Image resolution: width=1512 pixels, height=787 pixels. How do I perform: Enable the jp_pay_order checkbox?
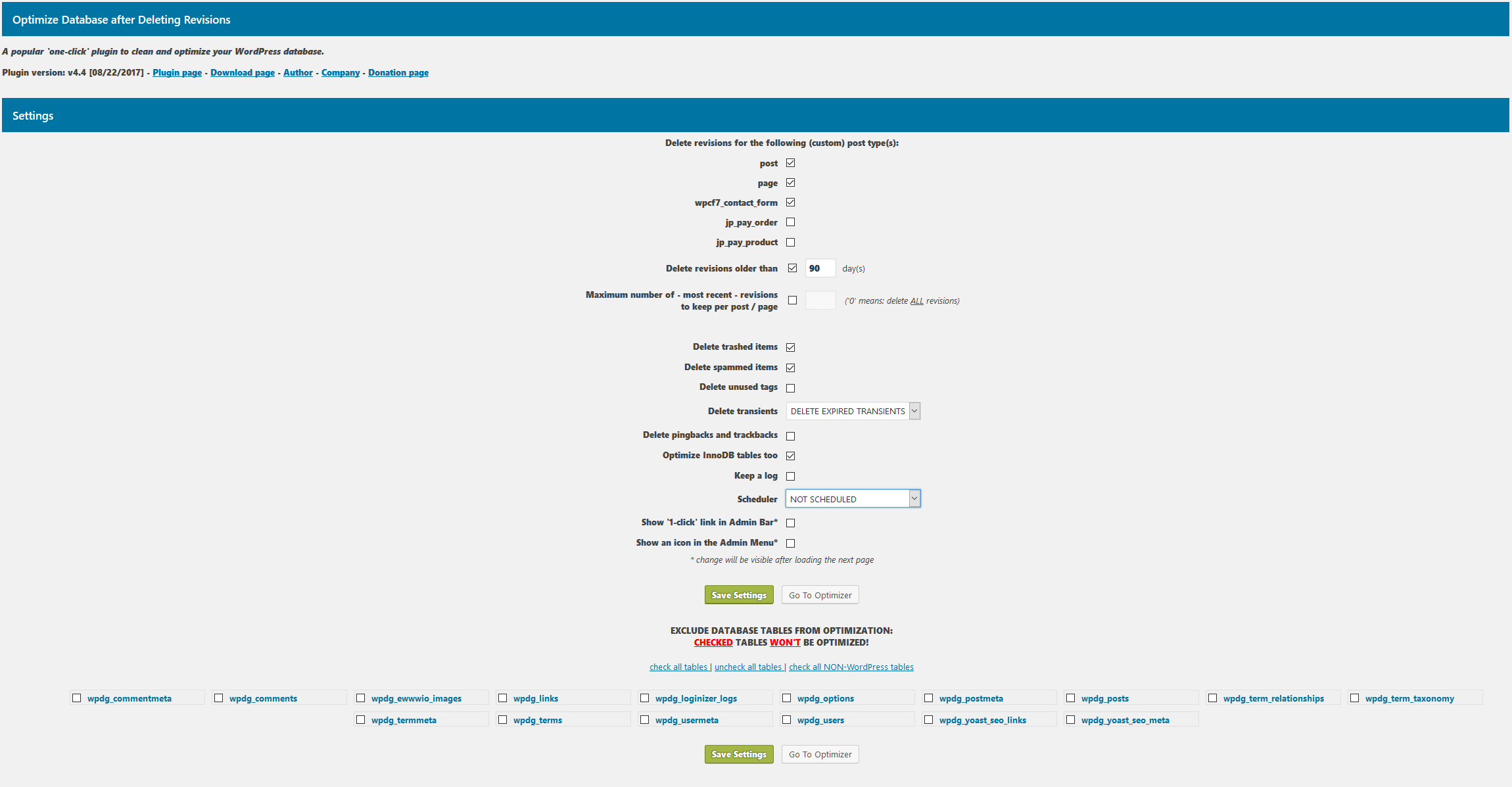click(790, 222)
